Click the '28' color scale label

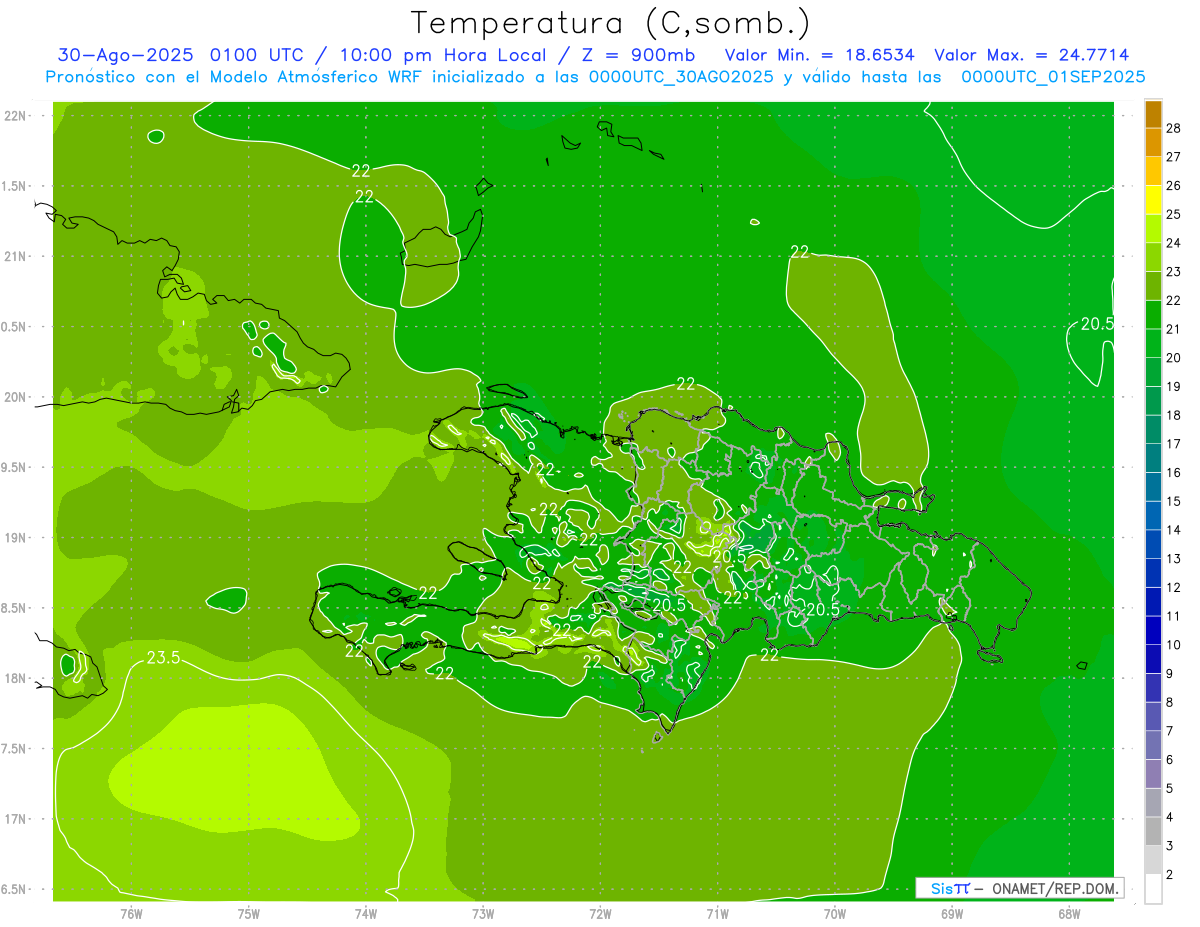pos(1175,127)
